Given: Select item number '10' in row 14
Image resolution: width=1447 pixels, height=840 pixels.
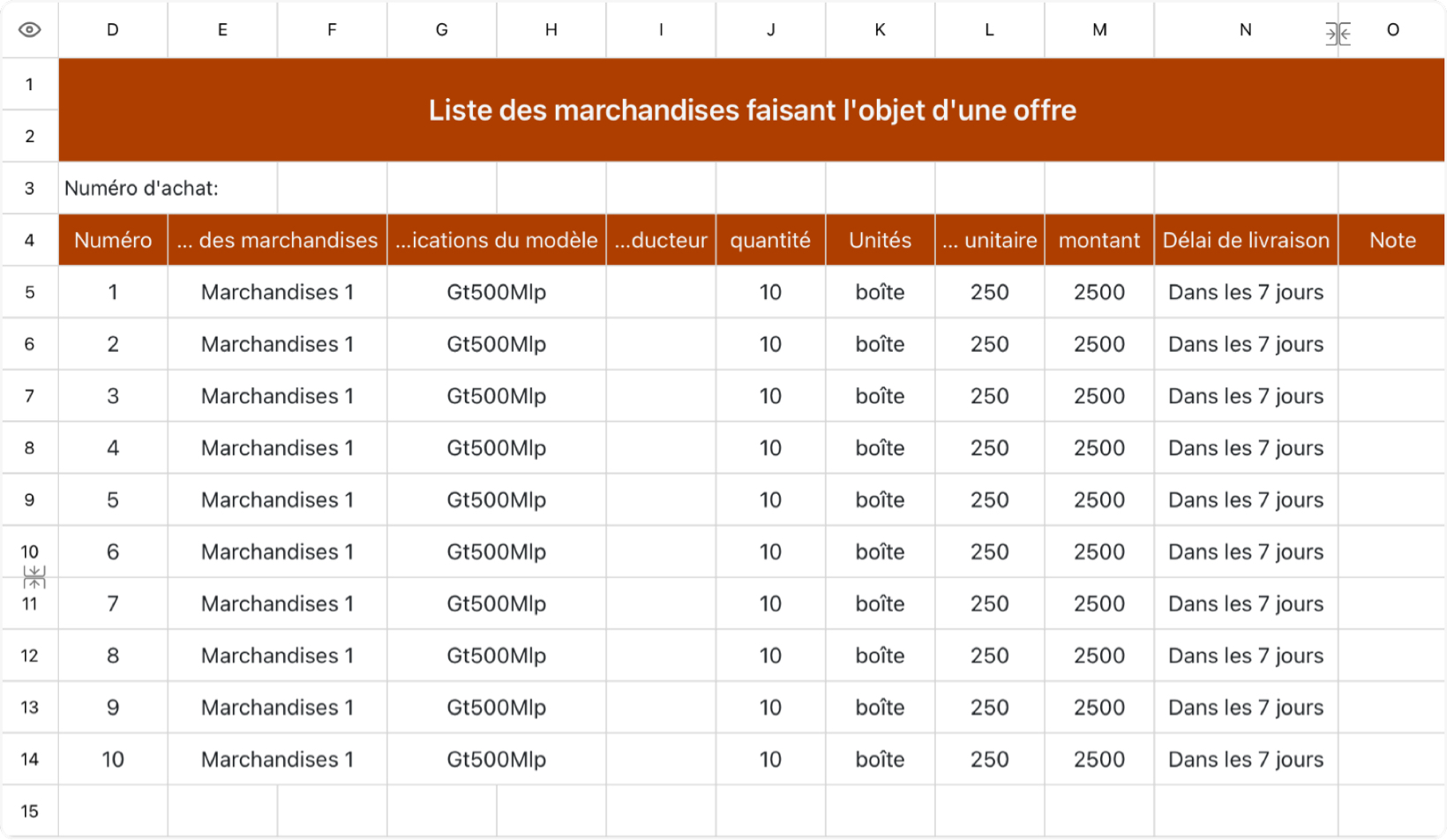Looking at the screenshot, I should [x=113, y=759].
